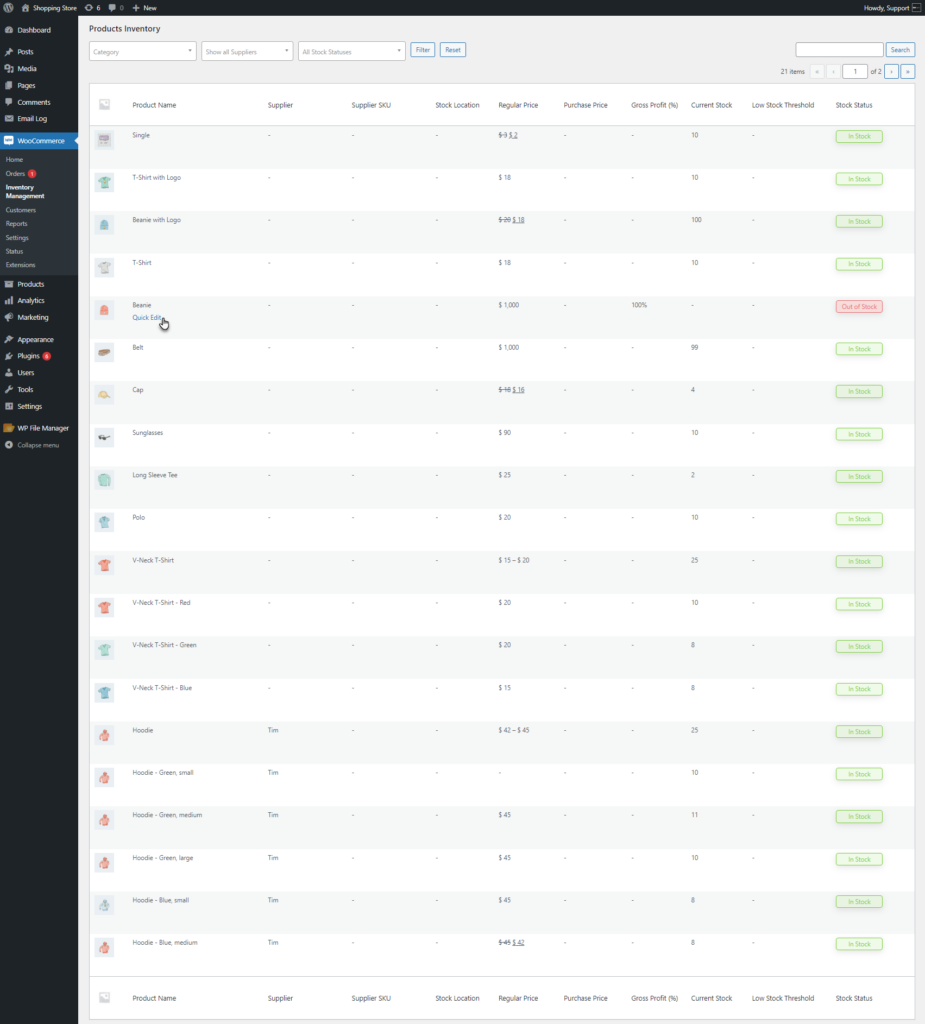925x1024 pixels.
Task: Open WooCommerce Home submenu item
Action: [x=14, y=159]
